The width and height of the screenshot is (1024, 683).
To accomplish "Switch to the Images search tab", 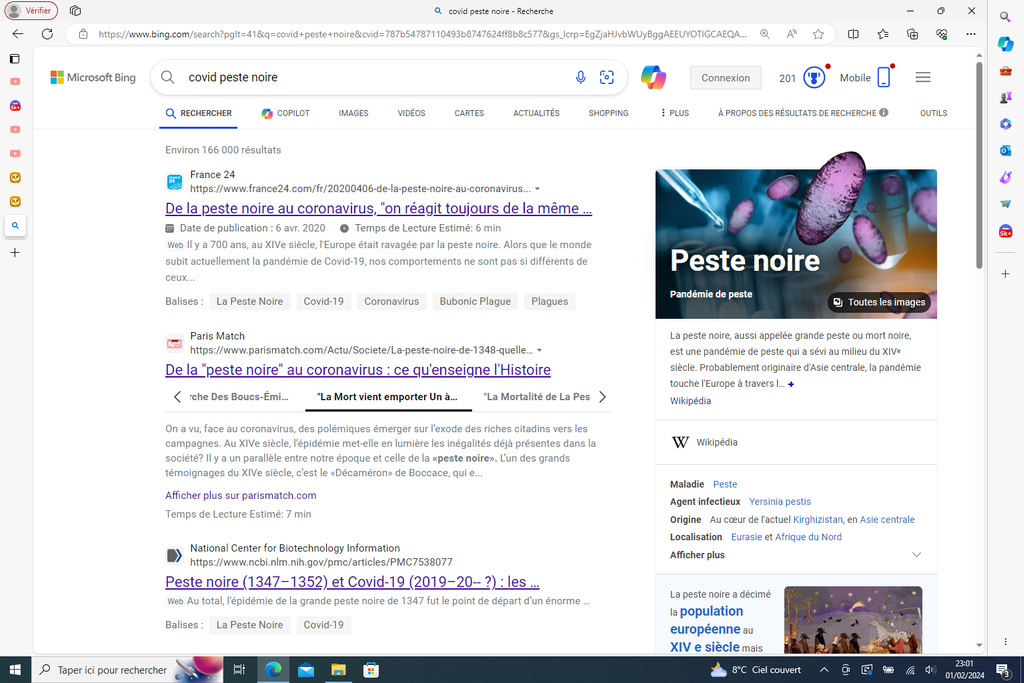I will pos(353,114).
